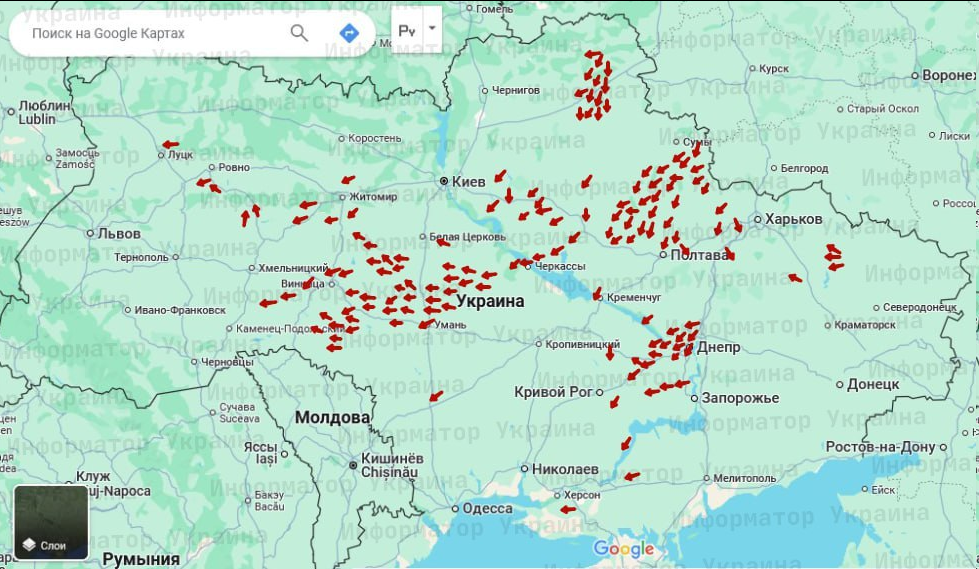This screenshot has width=979, height=569.
Task: Click the Кропивницкий city label
Action: [x=583, y=344]
